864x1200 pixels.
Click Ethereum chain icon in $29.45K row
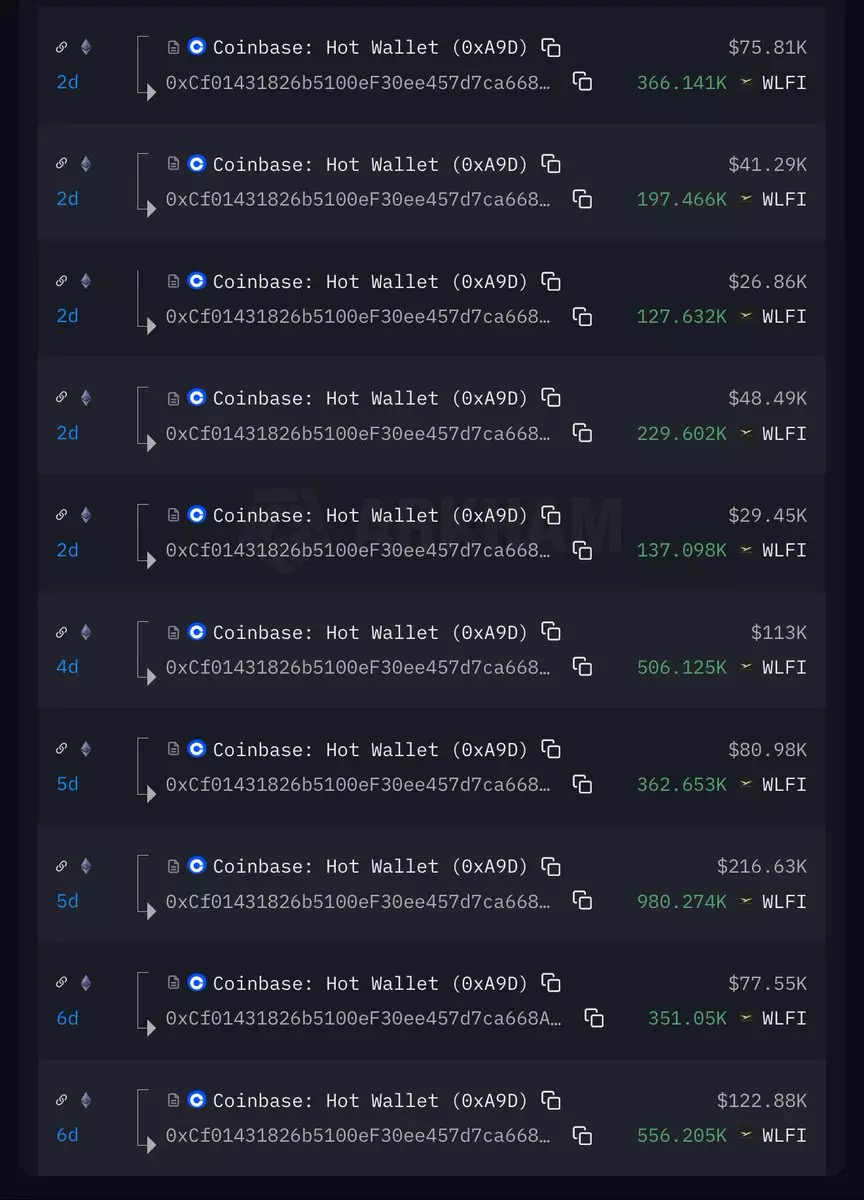(x=85, y=515)
